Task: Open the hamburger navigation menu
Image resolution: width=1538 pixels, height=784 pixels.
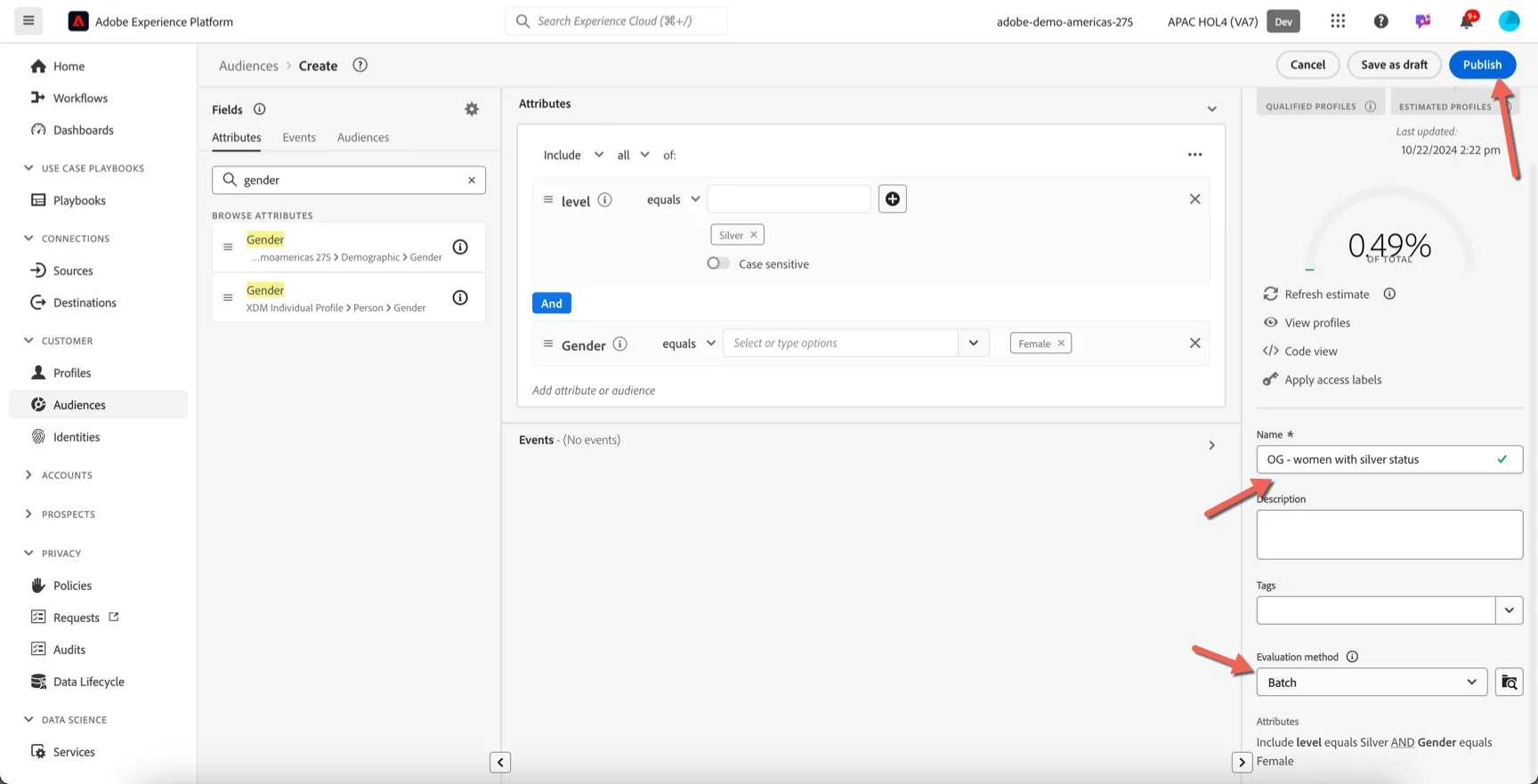Action: [28, 20]
